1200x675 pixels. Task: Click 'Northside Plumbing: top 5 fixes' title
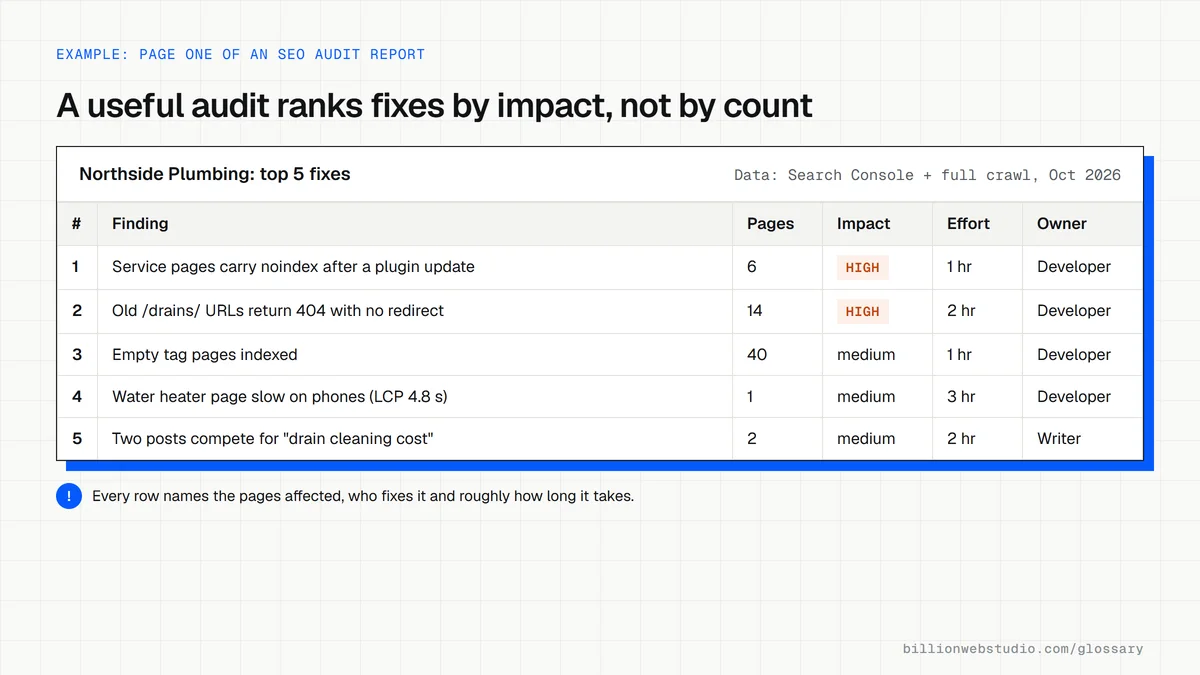click(215, 174)
